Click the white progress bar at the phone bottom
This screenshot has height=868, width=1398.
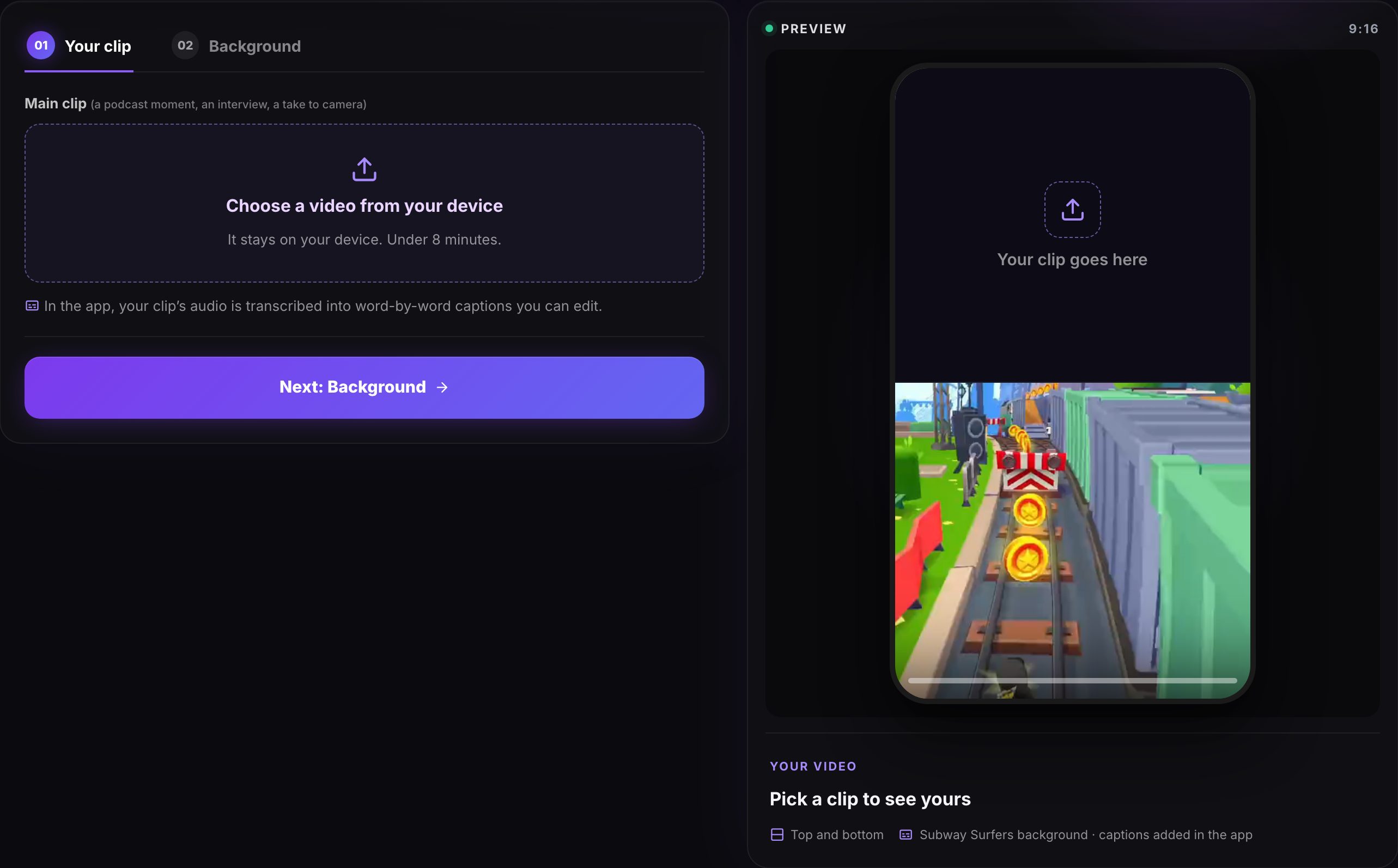1072,680
